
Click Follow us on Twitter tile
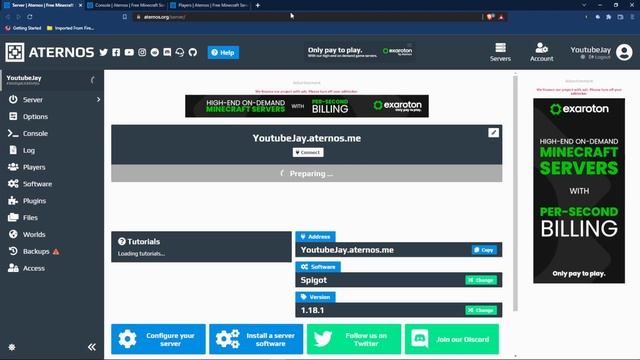(354, 339)
